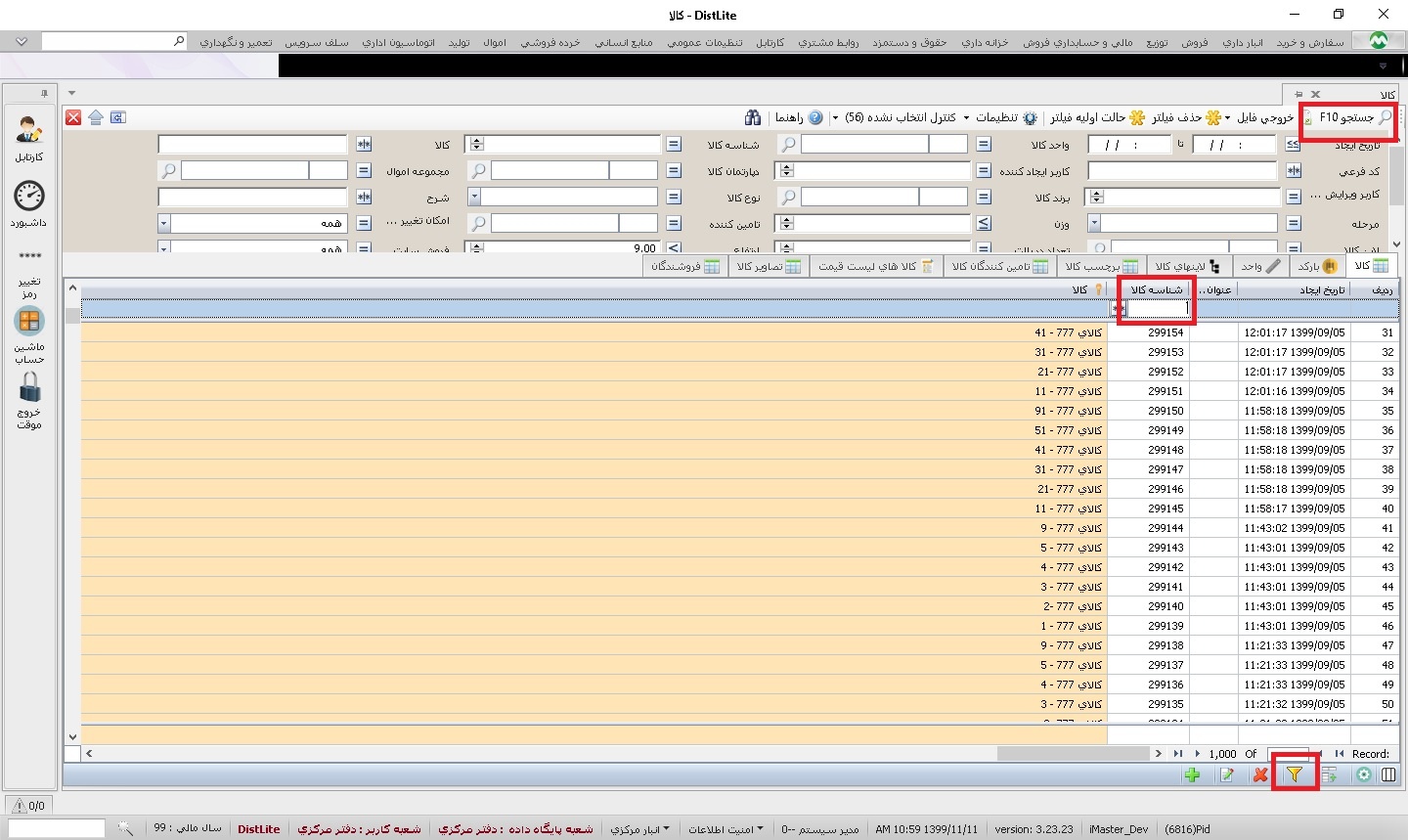Screen dimensions: 1408x840
Task: Toggle the operator button beside شناسه کالا filter
Action: pyautogui.click(x=674, y=145)
